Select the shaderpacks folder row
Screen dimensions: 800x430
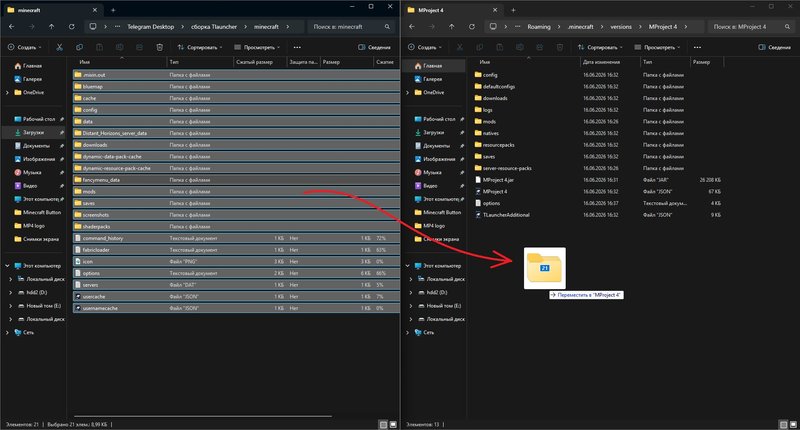(x=236, y=226)
